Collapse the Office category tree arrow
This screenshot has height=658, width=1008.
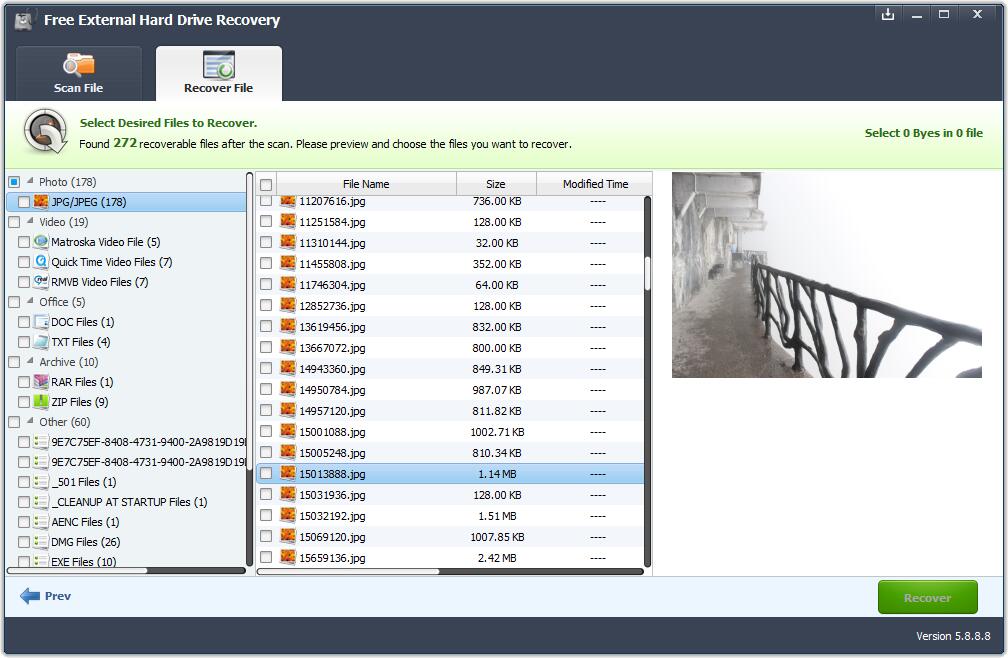click(x=30, y=301)
